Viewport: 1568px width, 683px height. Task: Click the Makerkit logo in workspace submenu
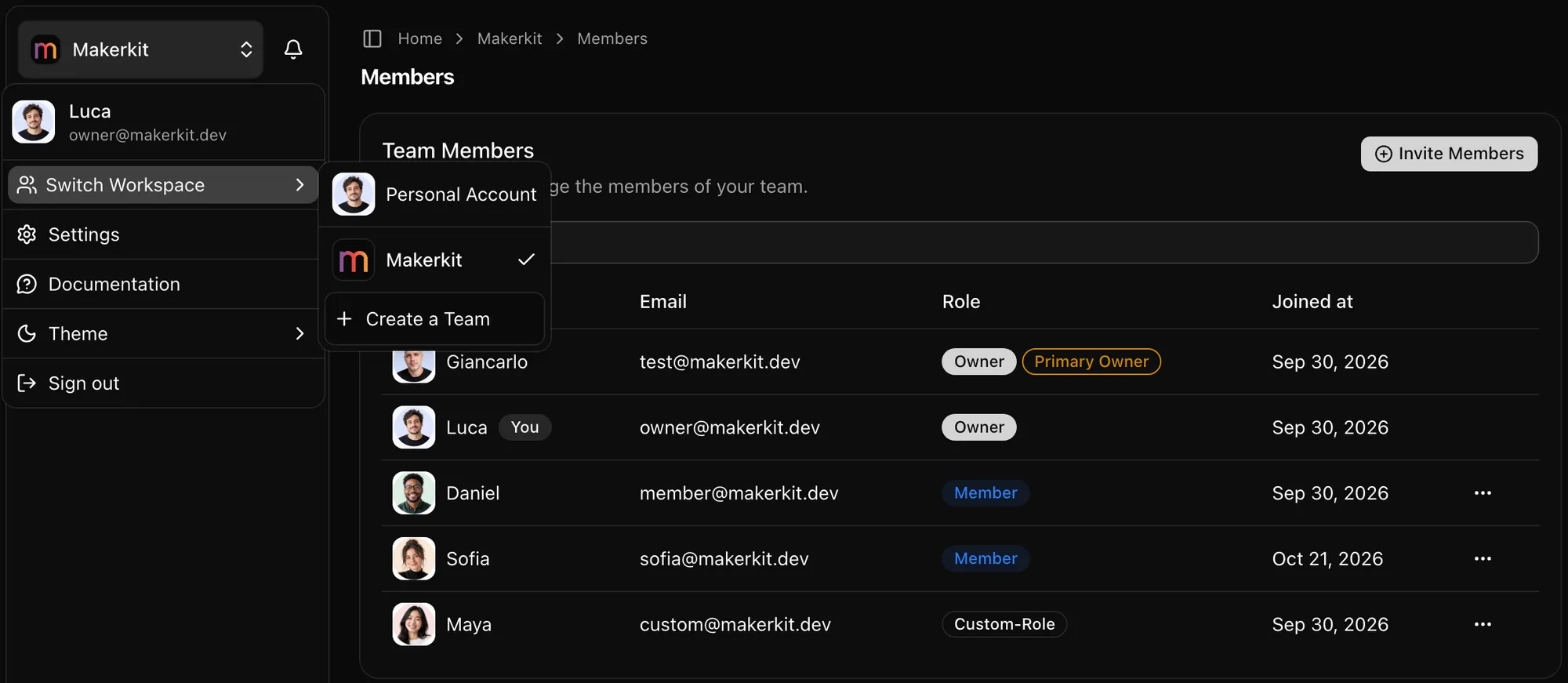coord(354,260)
